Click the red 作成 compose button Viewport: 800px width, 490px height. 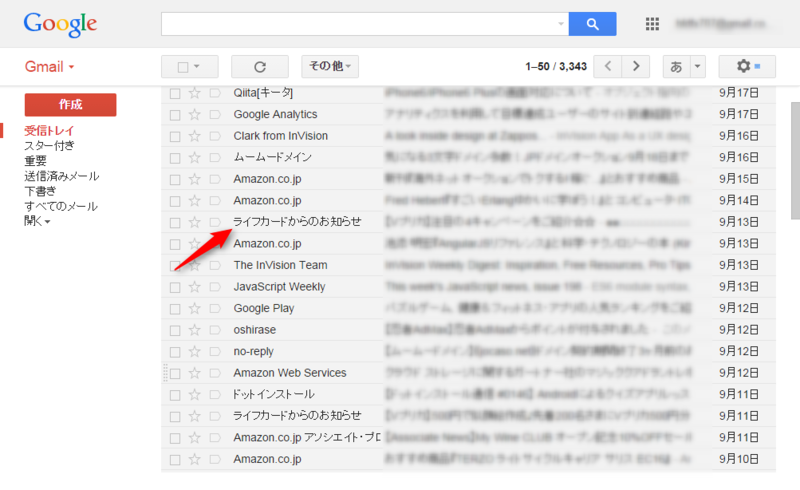pos(70,105)
